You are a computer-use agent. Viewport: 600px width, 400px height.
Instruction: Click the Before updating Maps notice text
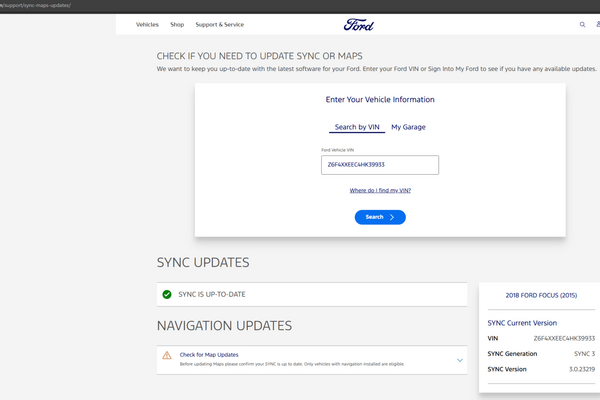[292, 364]
